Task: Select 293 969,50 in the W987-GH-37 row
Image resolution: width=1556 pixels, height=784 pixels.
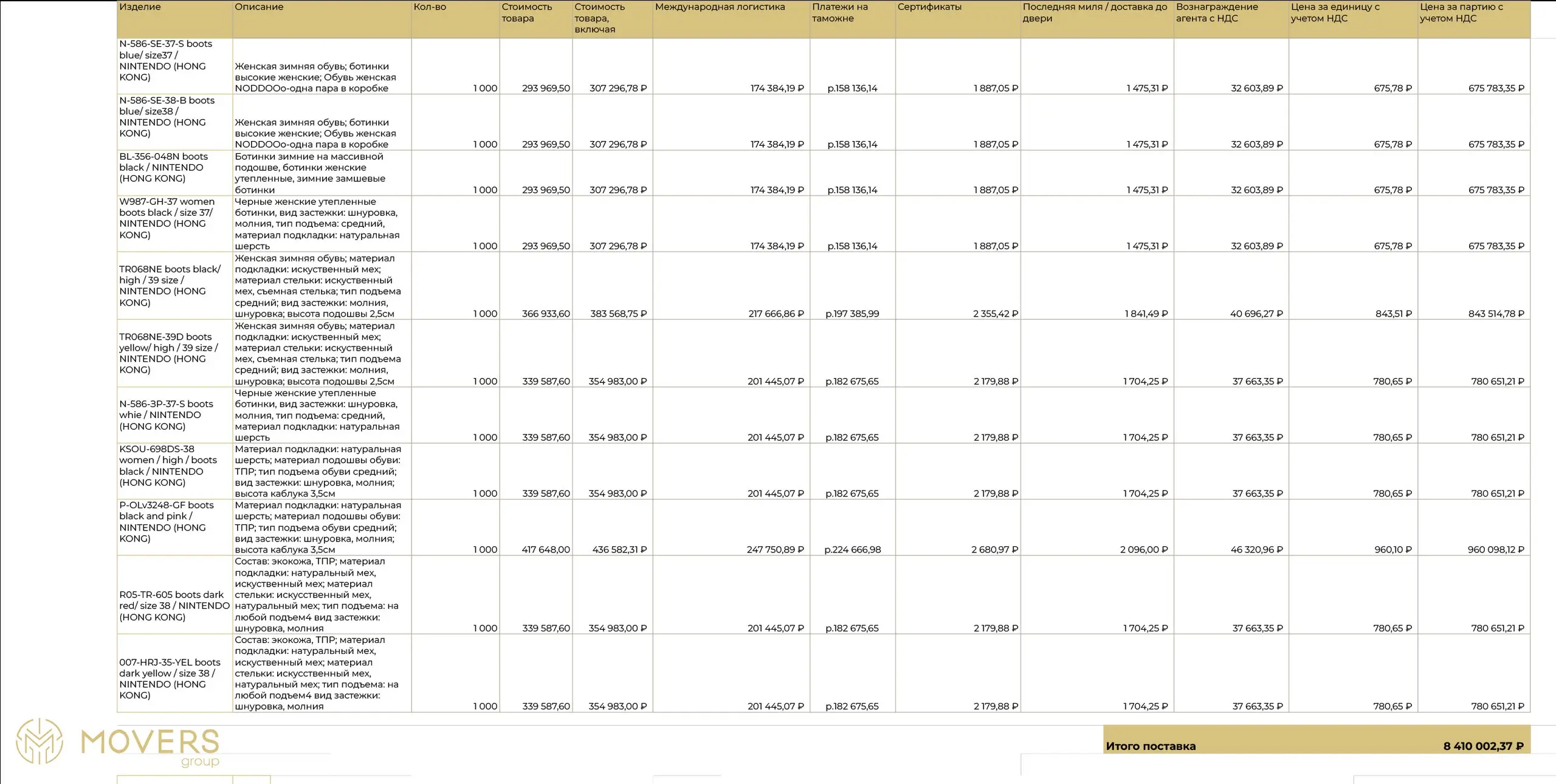Action: (546, 246)
